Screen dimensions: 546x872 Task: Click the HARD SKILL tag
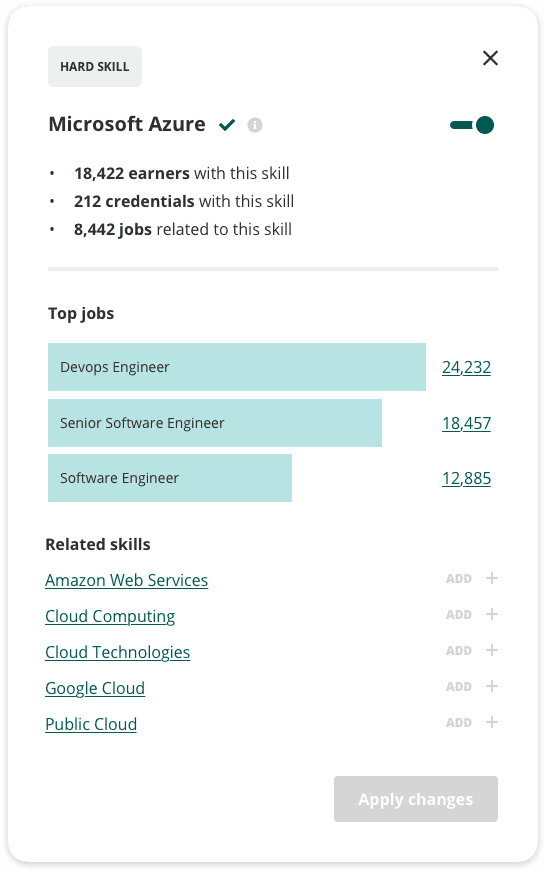click(95, 67)
